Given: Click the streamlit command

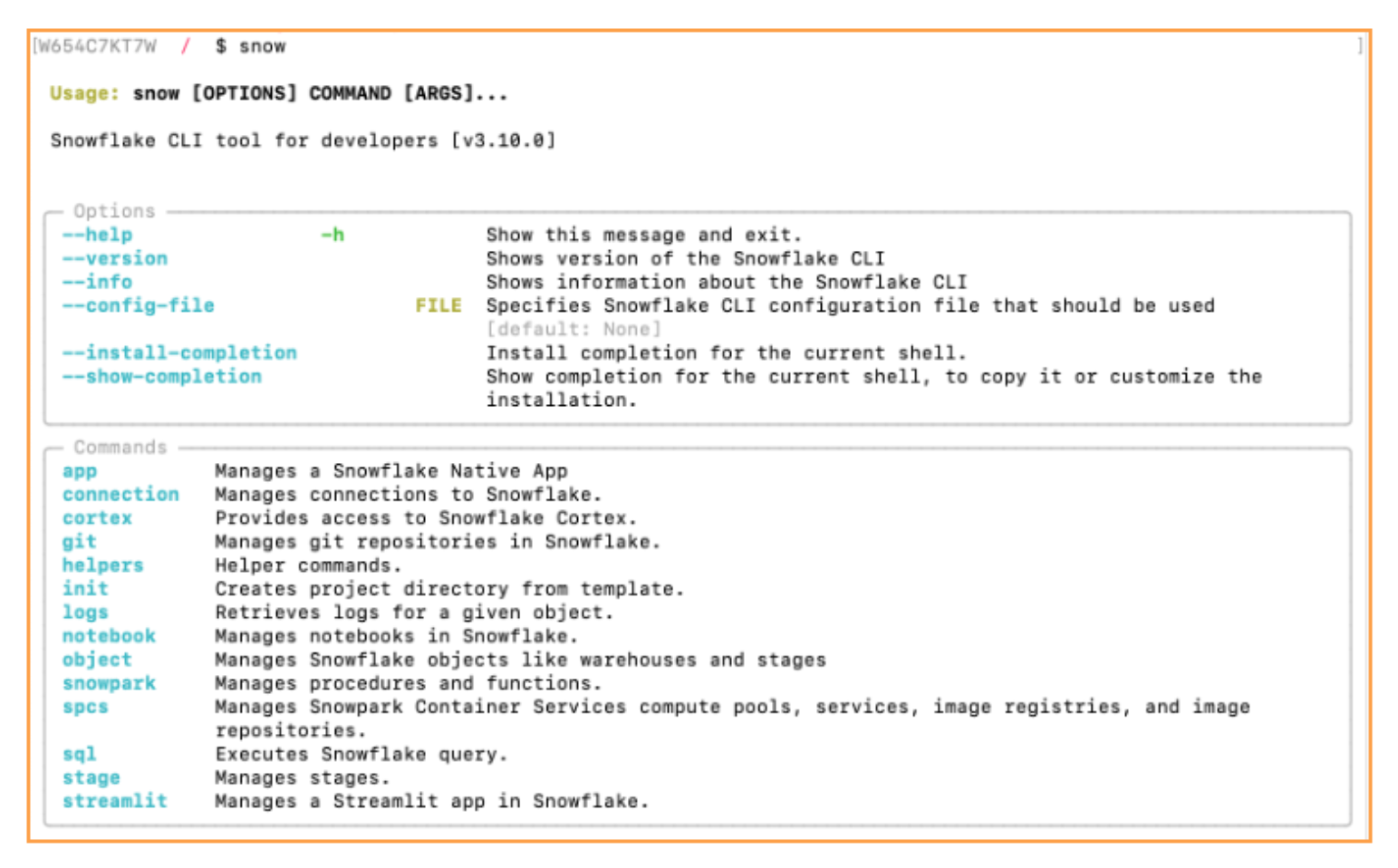Looking at the screenshot, I should pyautogui.click(x=115, y=801).
